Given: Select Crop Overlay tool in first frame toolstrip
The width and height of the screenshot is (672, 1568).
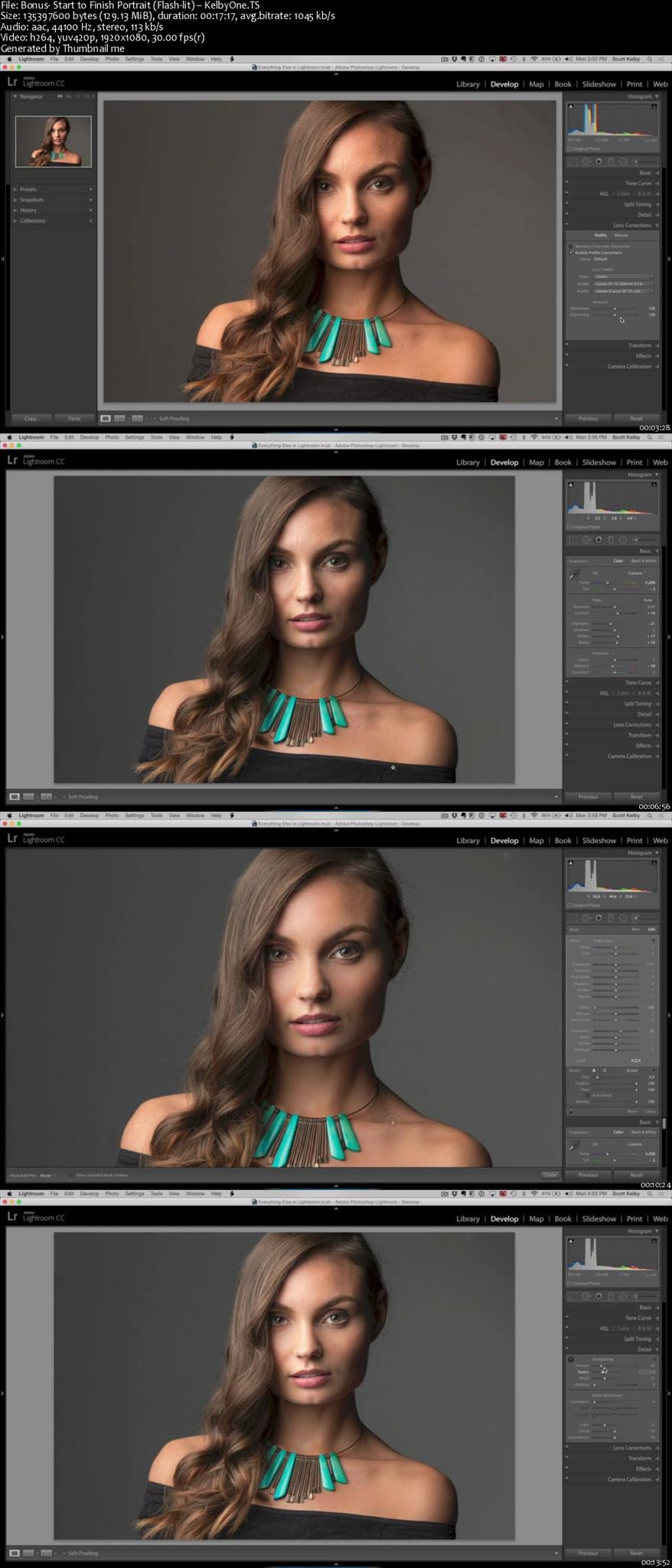Looking at the screenshot, I should click(x=574, y=162).
